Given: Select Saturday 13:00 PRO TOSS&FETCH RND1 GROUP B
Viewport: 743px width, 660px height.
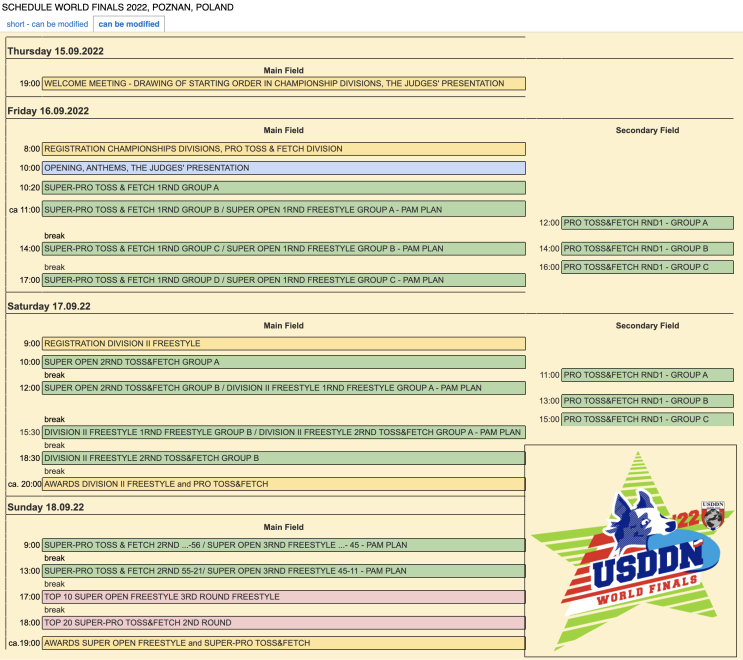Looking at the screenshot, I should pyautogui.click(x=647, y=401).
